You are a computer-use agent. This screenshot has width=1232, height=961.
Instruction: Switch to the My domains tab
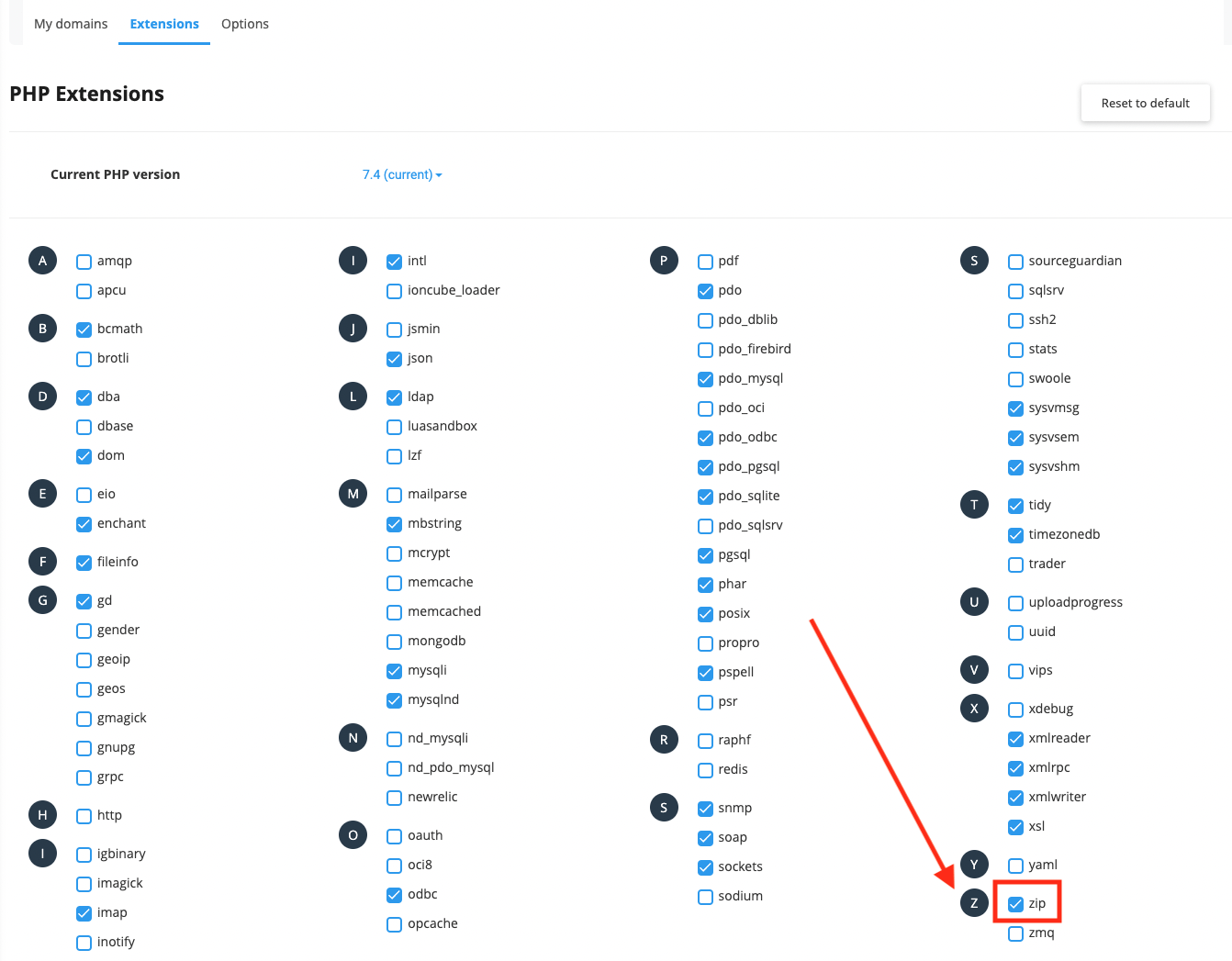71,24
